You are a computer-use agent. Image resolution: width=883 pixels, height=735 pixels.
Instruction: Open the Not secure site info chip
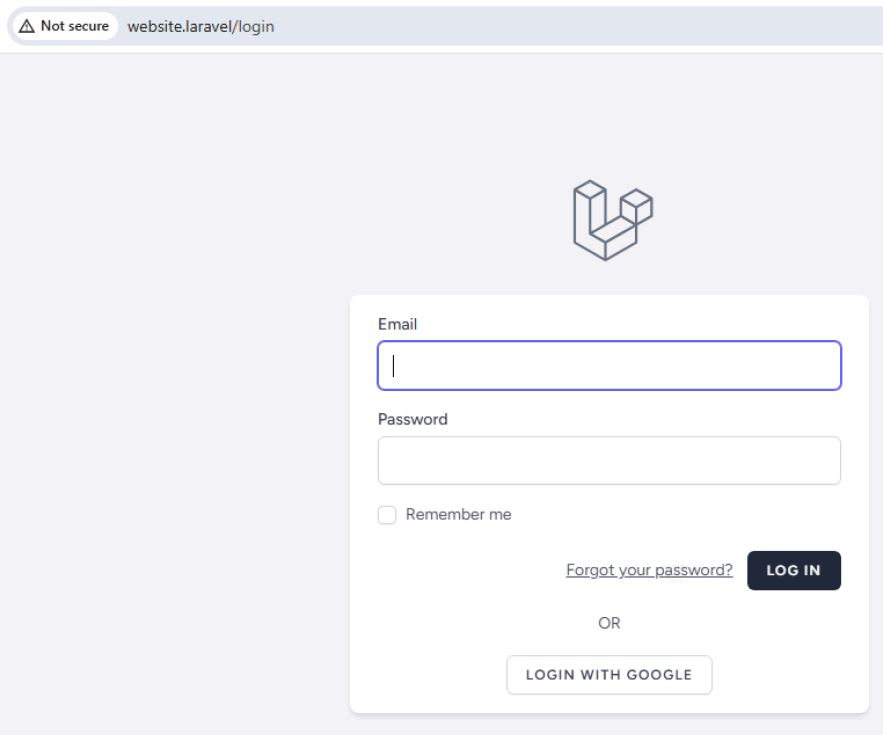tap(62, 25)
